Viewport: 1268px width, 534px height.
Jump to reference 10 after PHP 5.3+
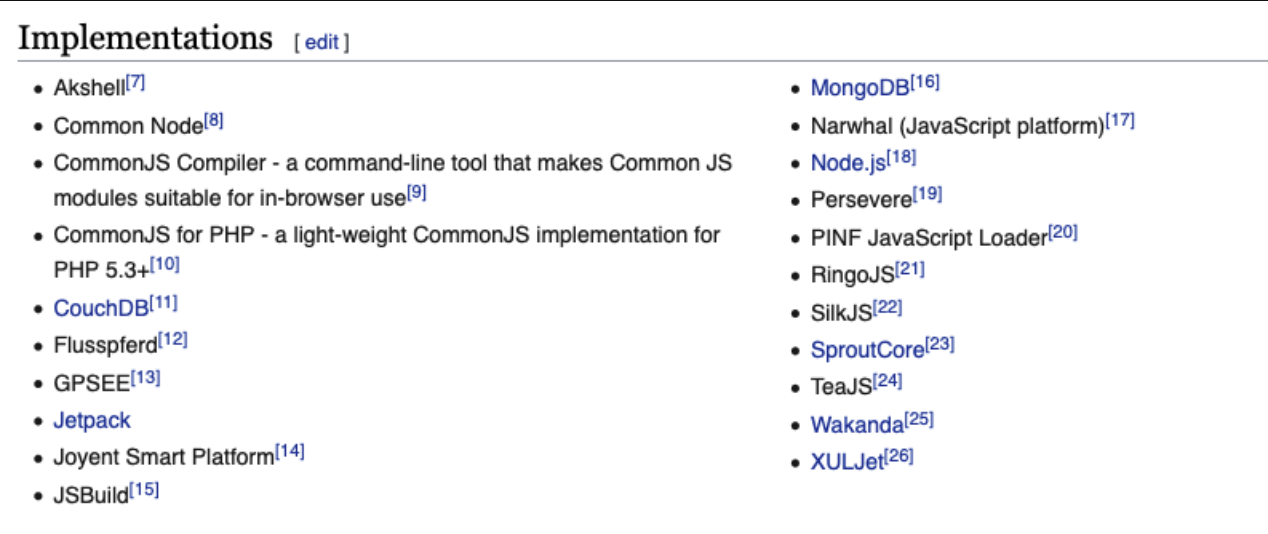[164, 265]
